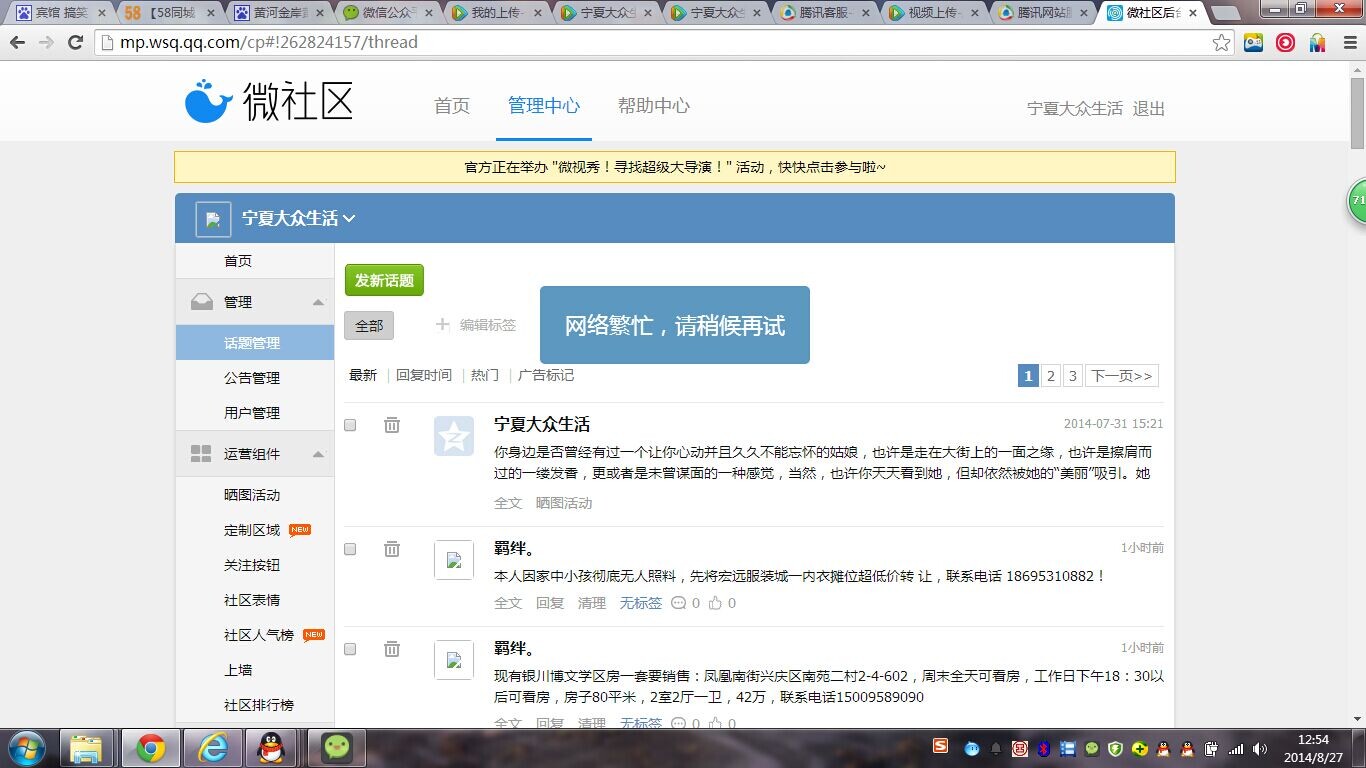This screenshot has width=1366, height=768.
Task: Tick checkbox for 宁夏大众生活 post
Action: [350, 425]
